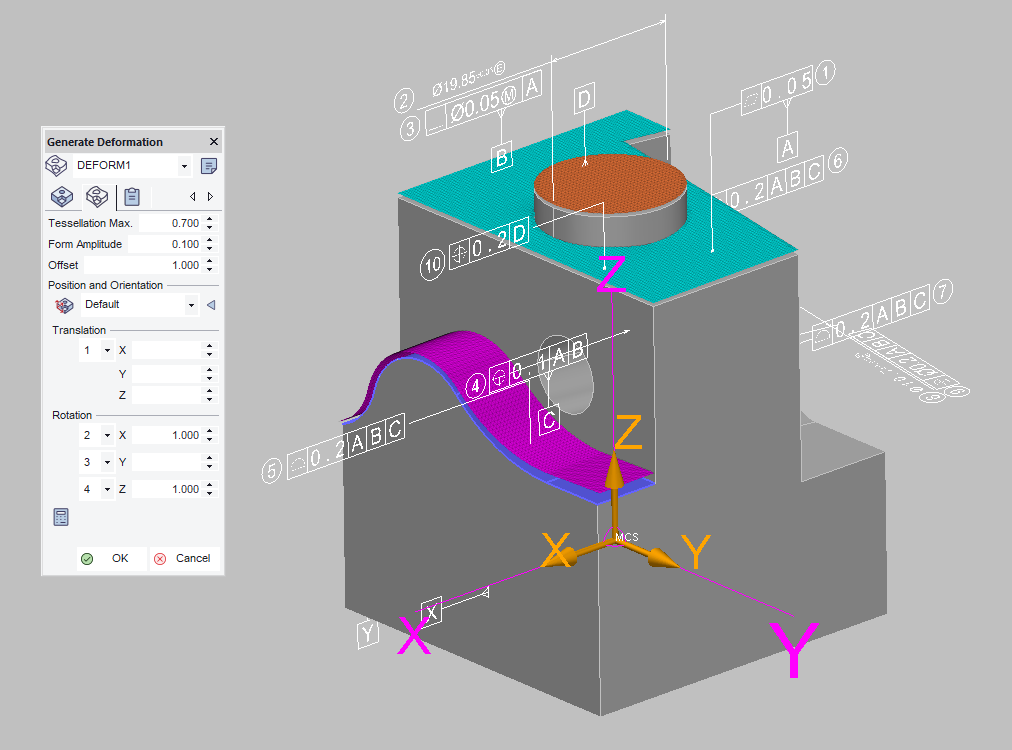Increase the Offset value with up arrow
Image resolution: width=1012 pixels, height=750 pixels.
210,261
